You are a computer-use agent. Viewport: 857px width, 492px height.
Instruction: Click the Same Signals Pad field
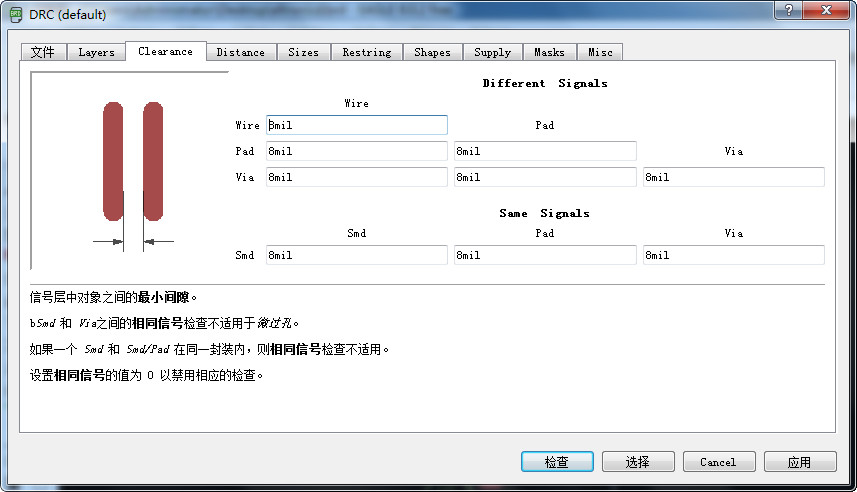click(x=545, y=255)
